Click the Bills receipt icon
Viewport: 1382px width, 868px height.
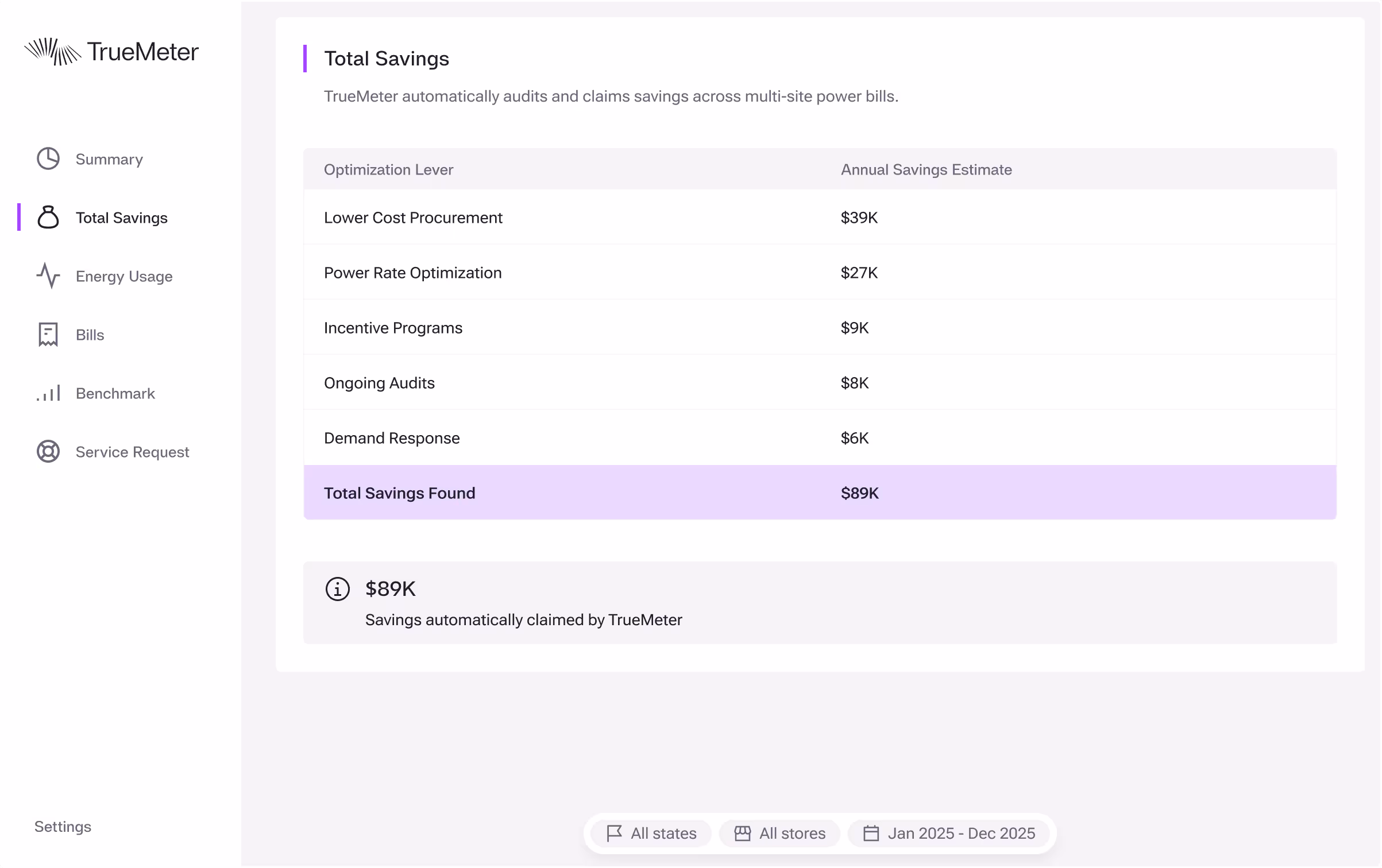pyautogui.click(x=48, y=335)
